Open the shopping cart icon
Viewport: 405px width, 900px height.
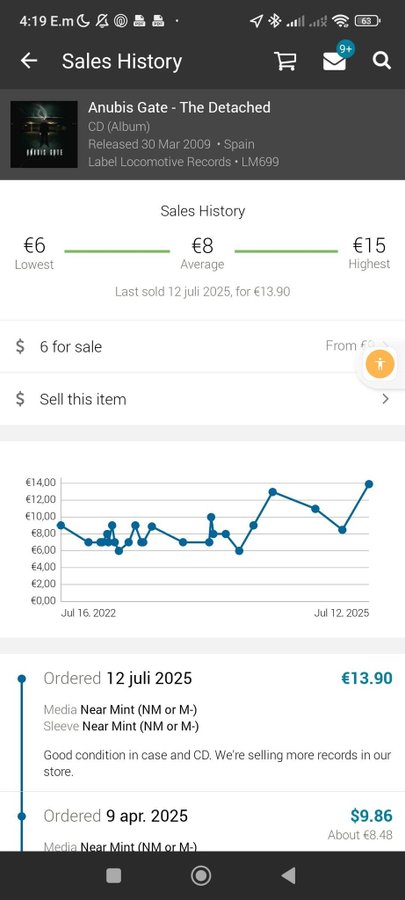tap(285, 61)
